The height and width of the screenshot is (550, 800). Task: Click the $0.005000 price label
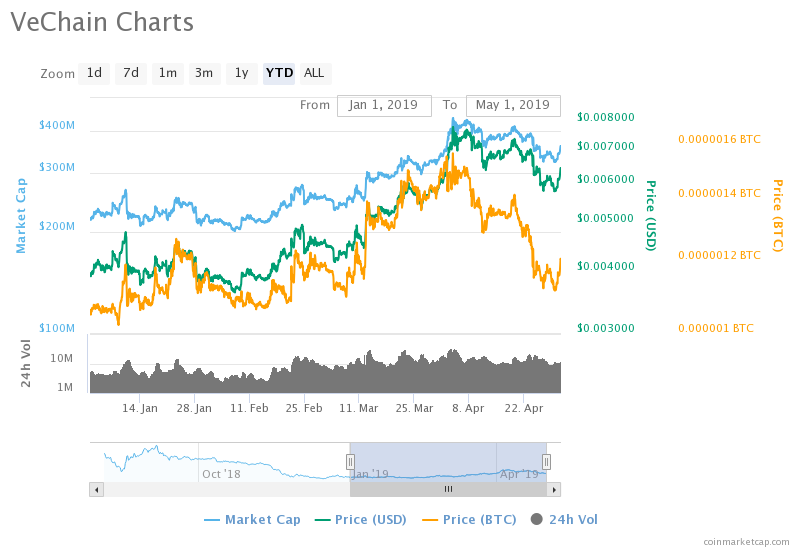tap(606, 218)
